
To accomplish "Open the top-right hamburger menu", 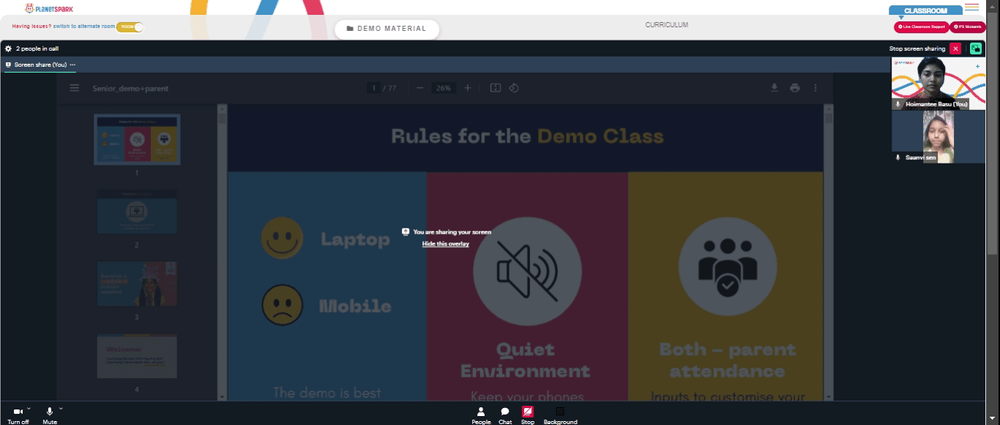I will click(x=971, y=7).
